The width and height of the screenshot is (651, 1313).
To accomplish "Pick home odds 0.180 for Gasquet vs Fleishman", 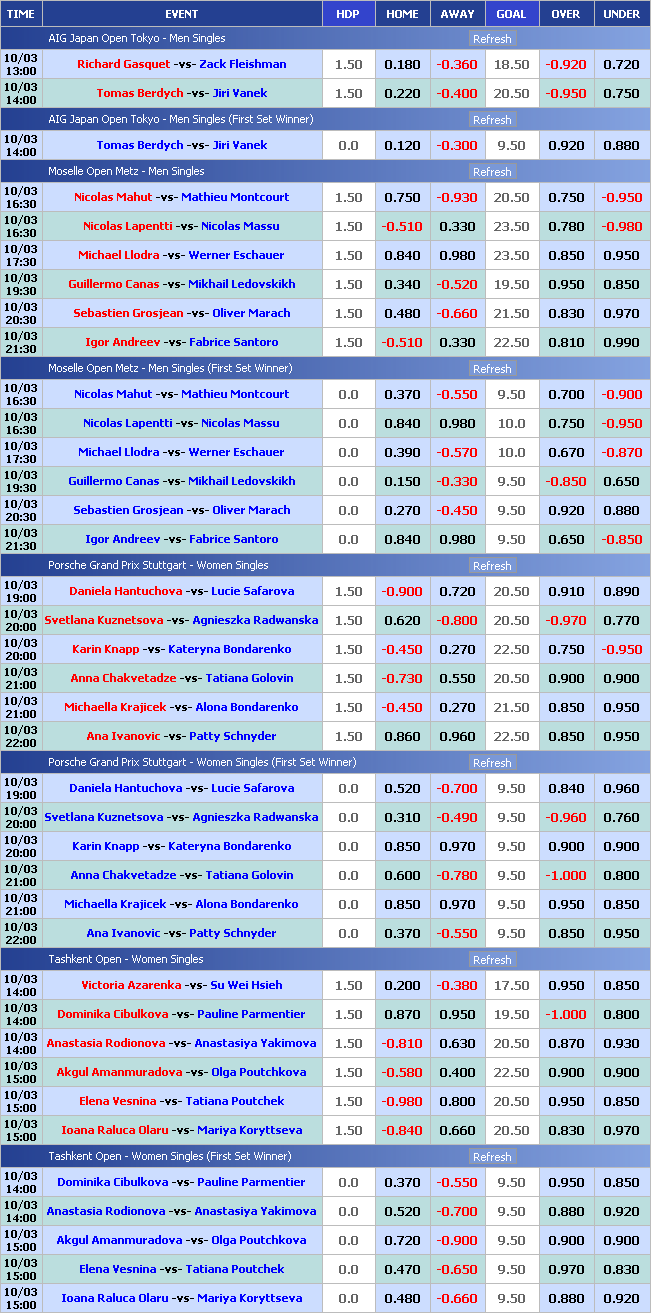I will [402, 65].
